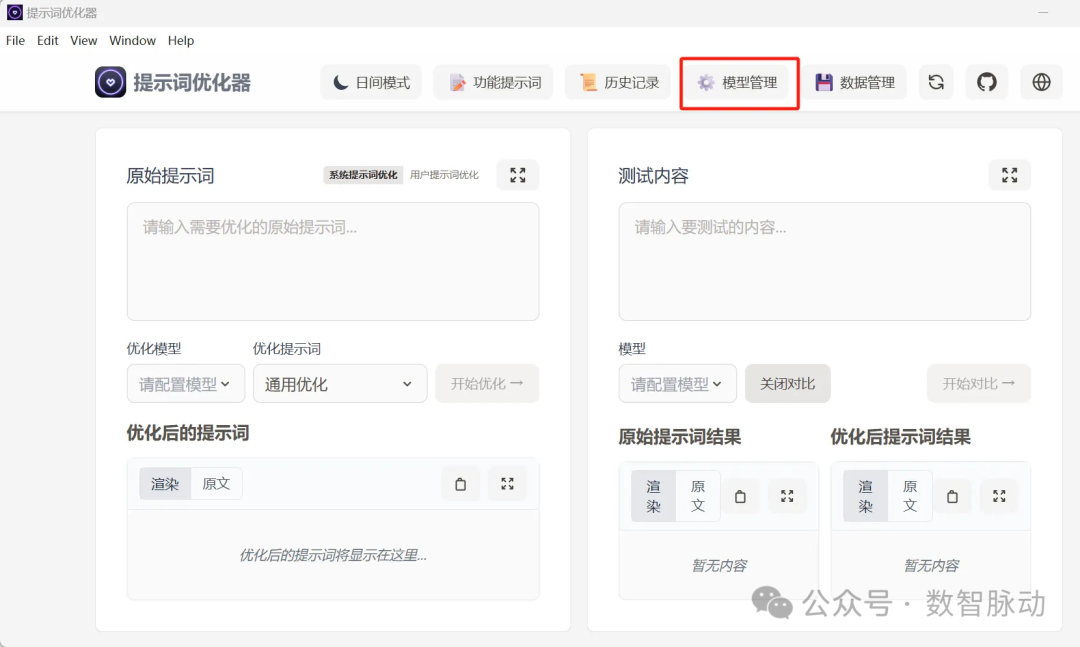Click the globe language icon
The image size is (1080, 647).
click(x=1041, y=82)
